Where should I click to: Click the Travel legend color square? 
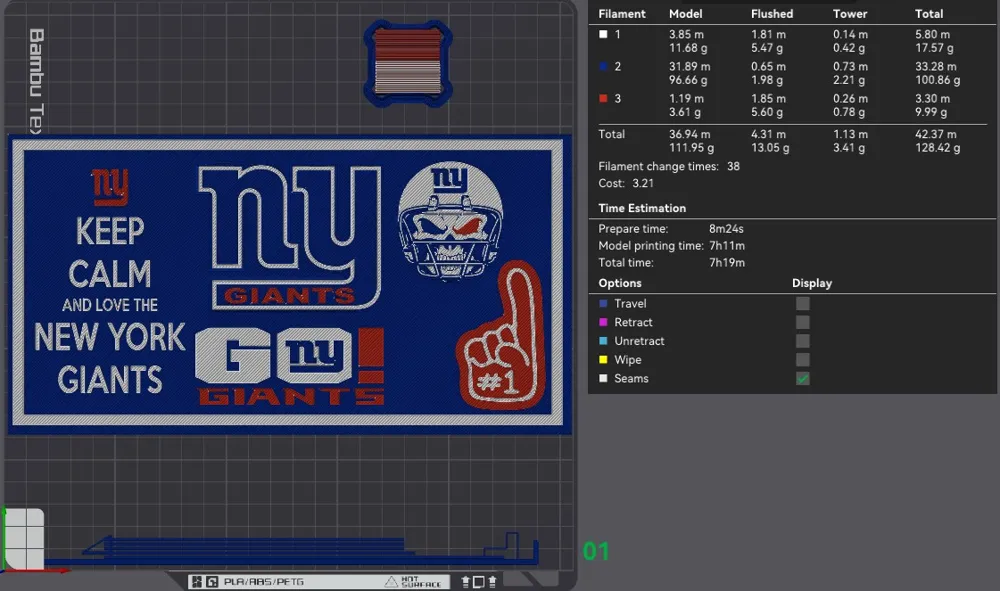[603, 303]
